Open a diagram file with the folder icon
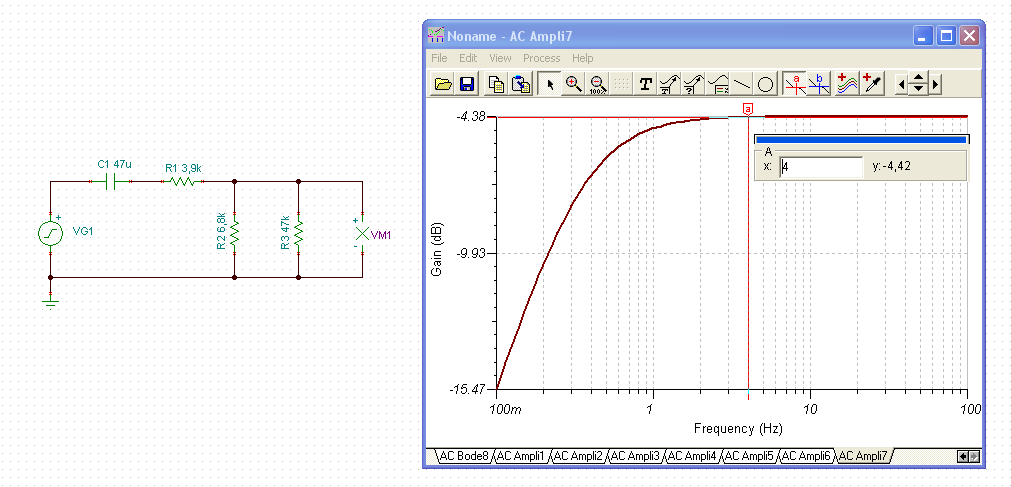The height and width of the screenshot is (487, 1011). [x=443, y=84]
